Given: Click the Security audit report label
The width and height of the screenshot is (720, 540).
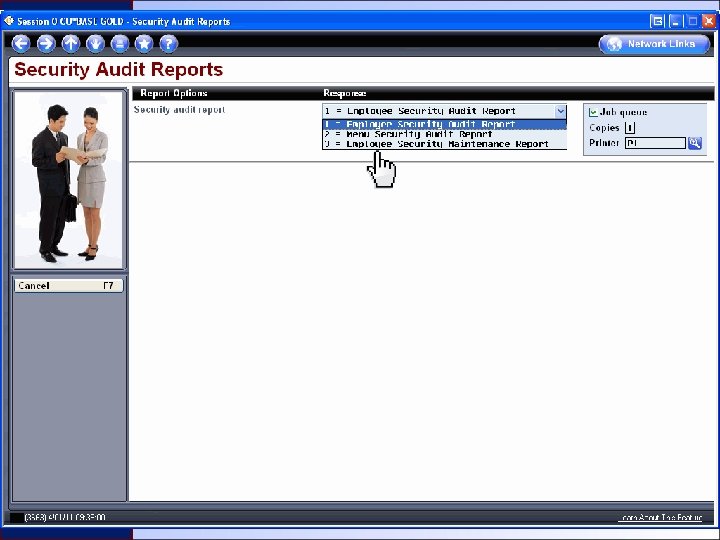Looking at the screenshot, I should [180, 110].
